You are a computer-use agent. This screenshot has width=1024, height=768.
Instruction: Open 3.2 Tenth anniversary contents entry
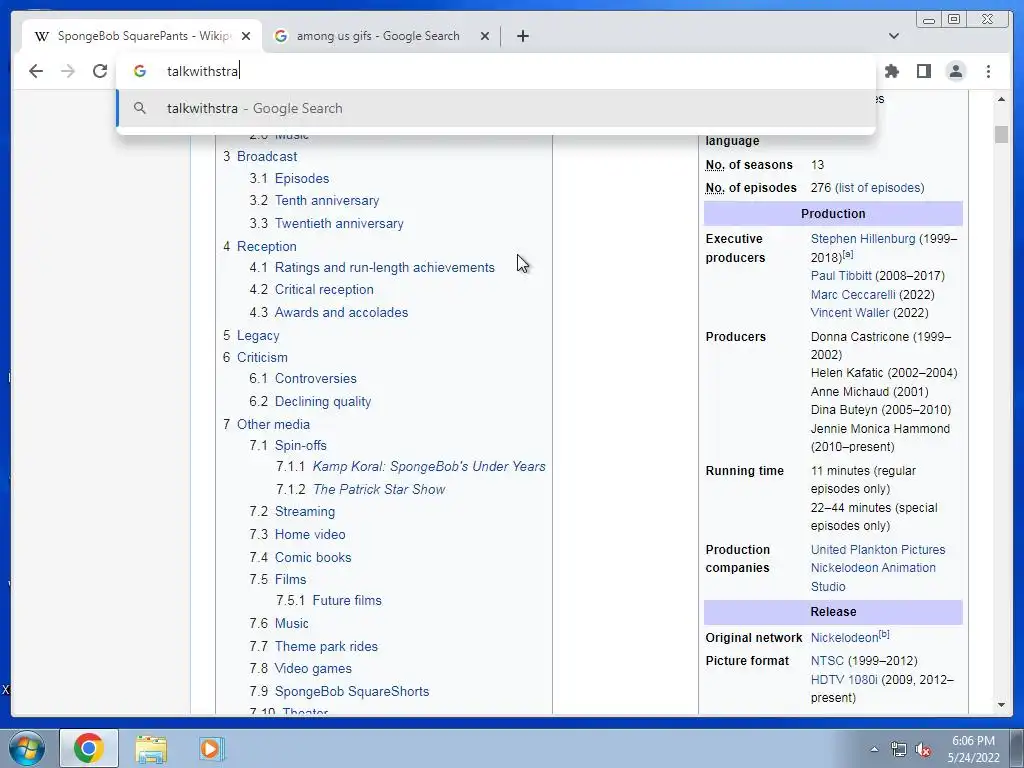[327, 200]
